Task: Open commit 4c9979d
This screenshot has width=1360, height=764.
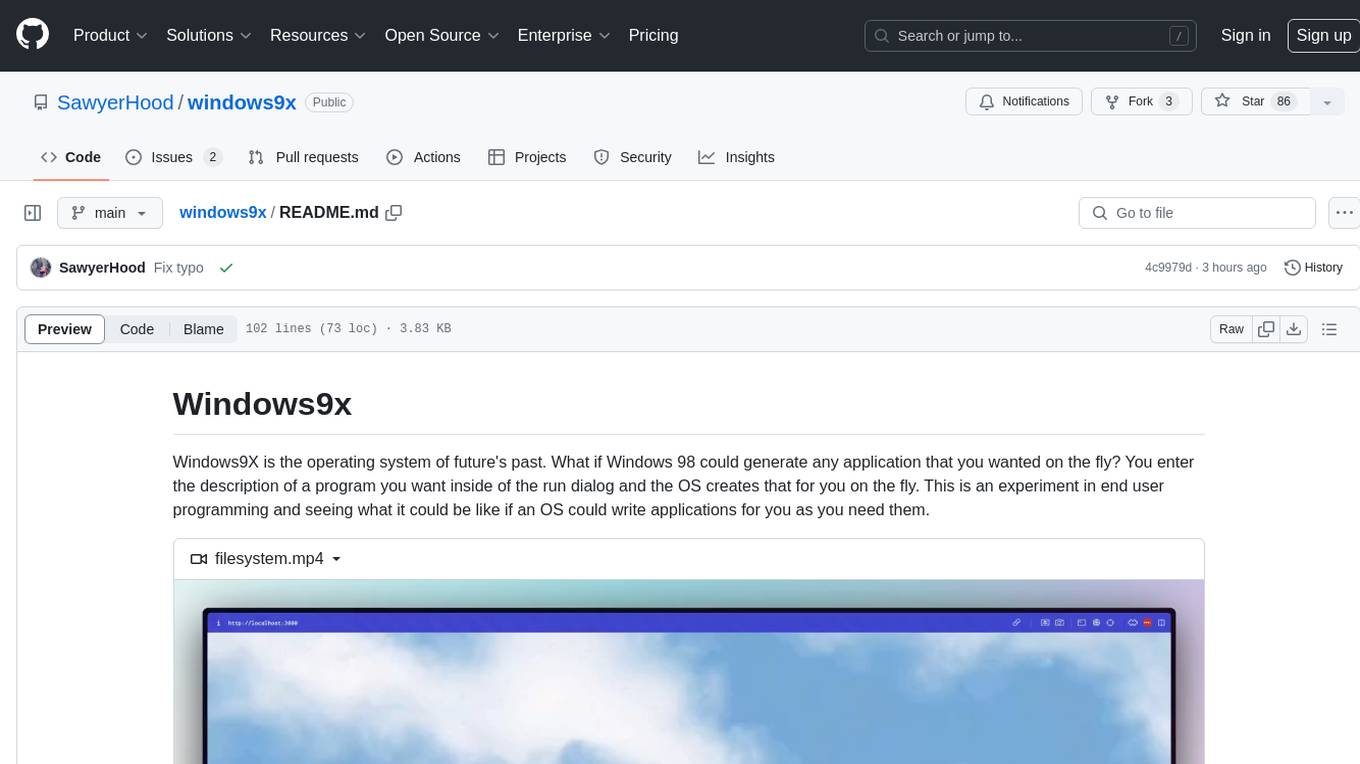Action: click(1168, 268)
